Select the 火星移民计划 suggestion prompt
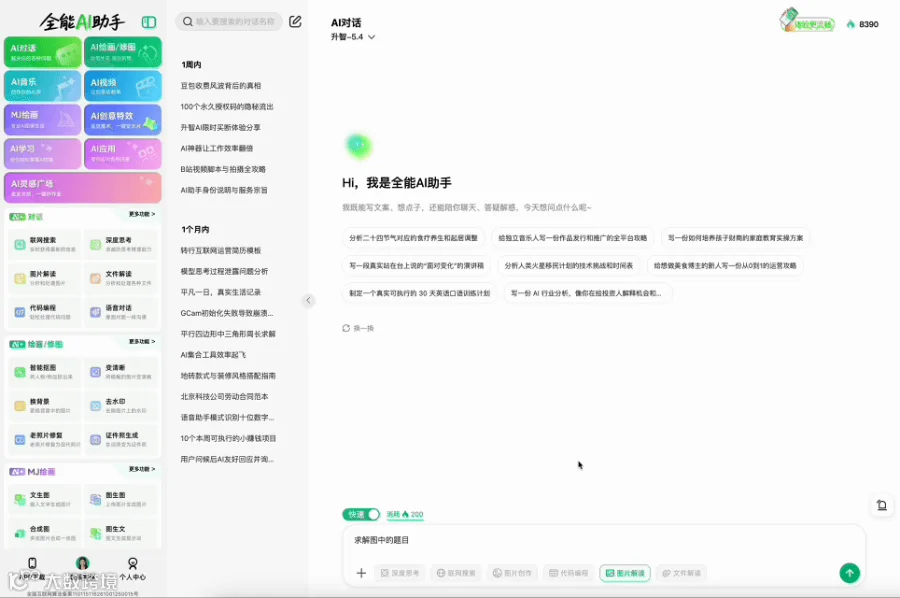900x598 pixels. [569, 265]
